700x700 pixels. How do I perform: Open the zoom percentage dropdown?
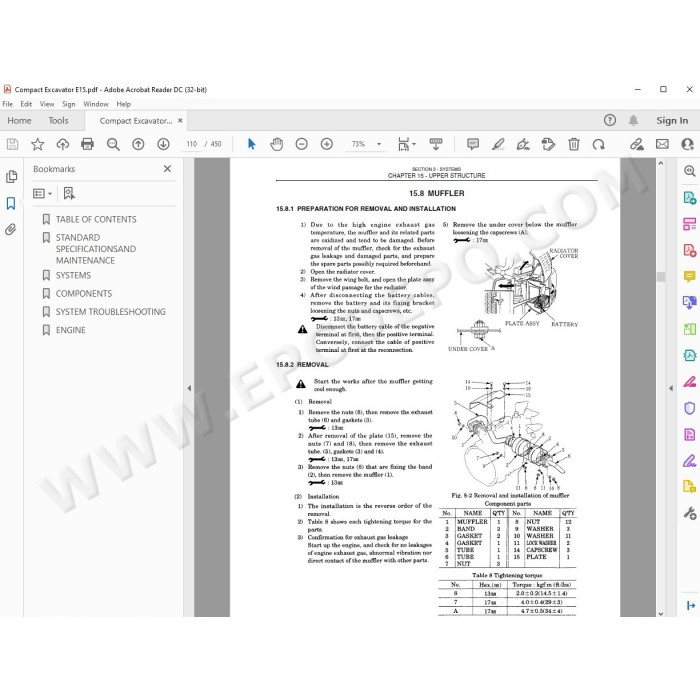pyautogui.click(x=379, y=144)
